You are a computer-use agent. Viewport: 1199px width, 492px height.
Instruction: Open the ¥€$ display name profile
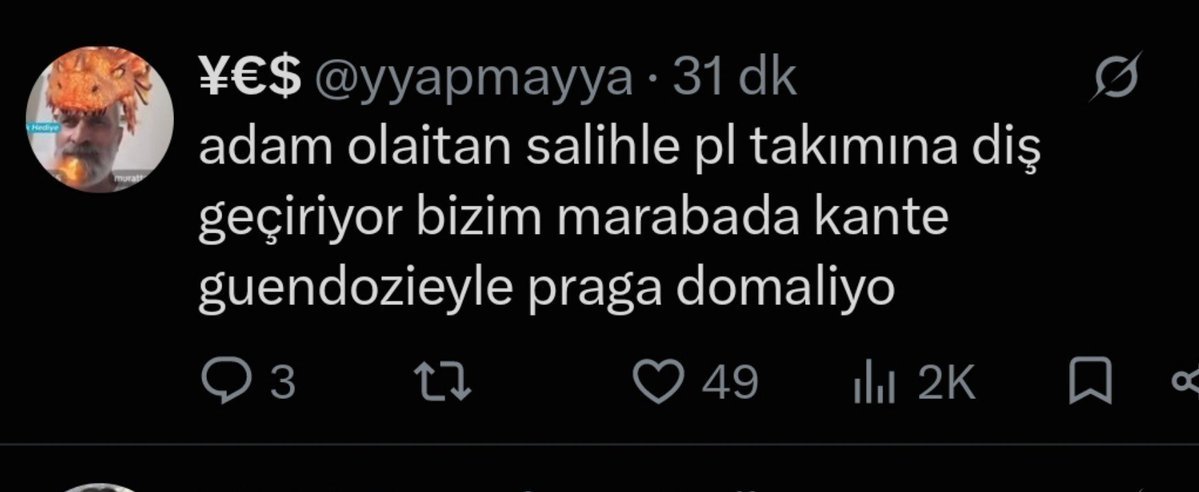250,78
